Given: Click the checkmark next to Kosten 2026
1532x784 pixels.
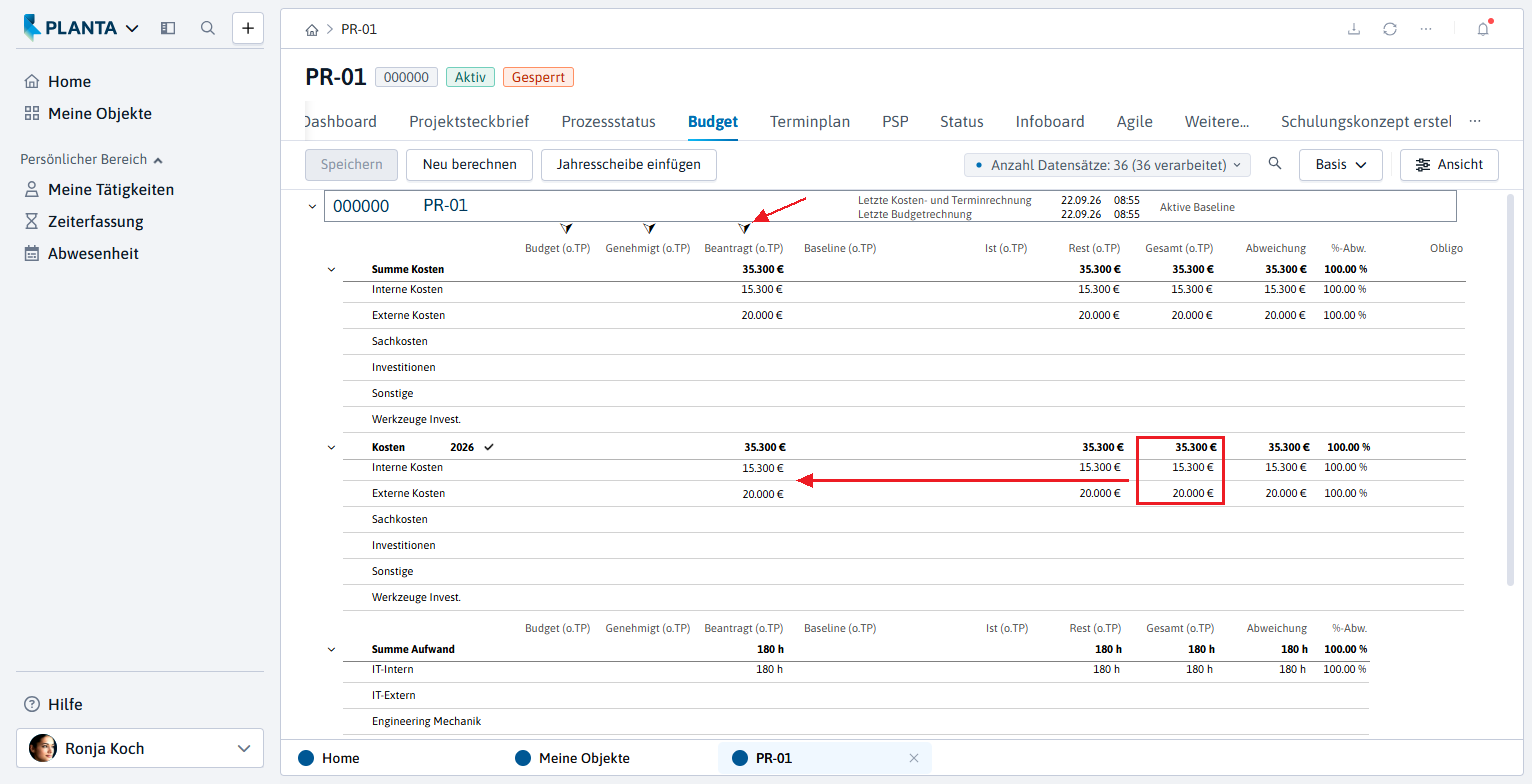Looking at the screenshot, I should click(x=489, y=447).
